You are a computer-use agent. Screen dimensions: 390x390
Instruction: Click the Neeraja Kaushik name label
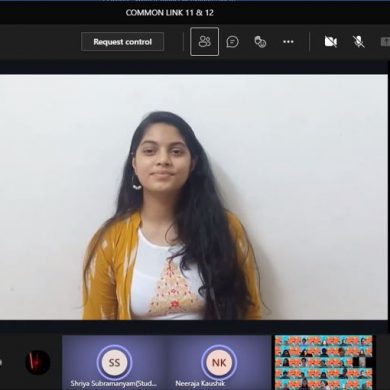(200, 384)
